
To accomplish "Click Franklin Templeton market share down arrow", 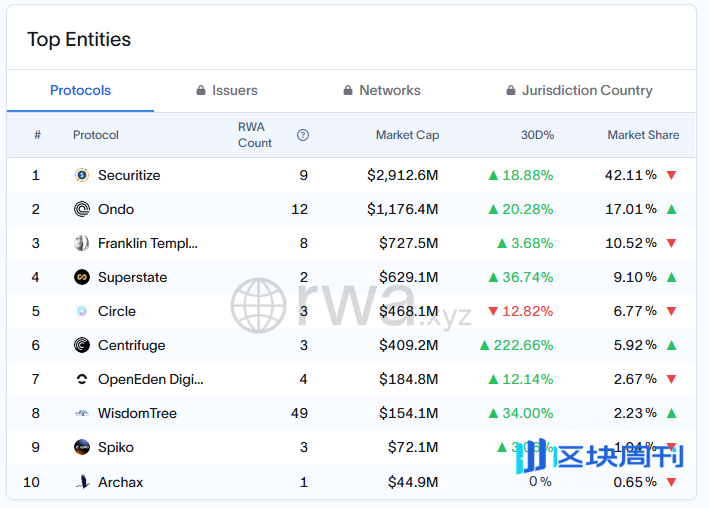I will click(671, 243).
